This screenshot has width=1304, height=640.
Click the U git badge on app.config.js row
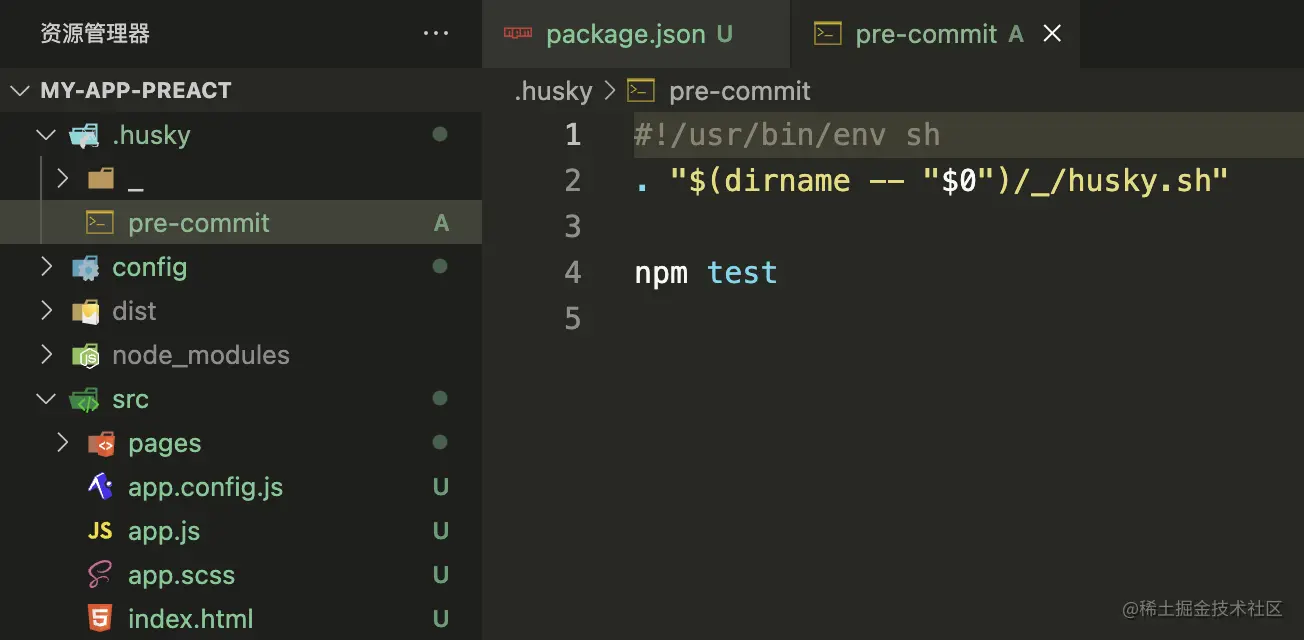[441, 487]
